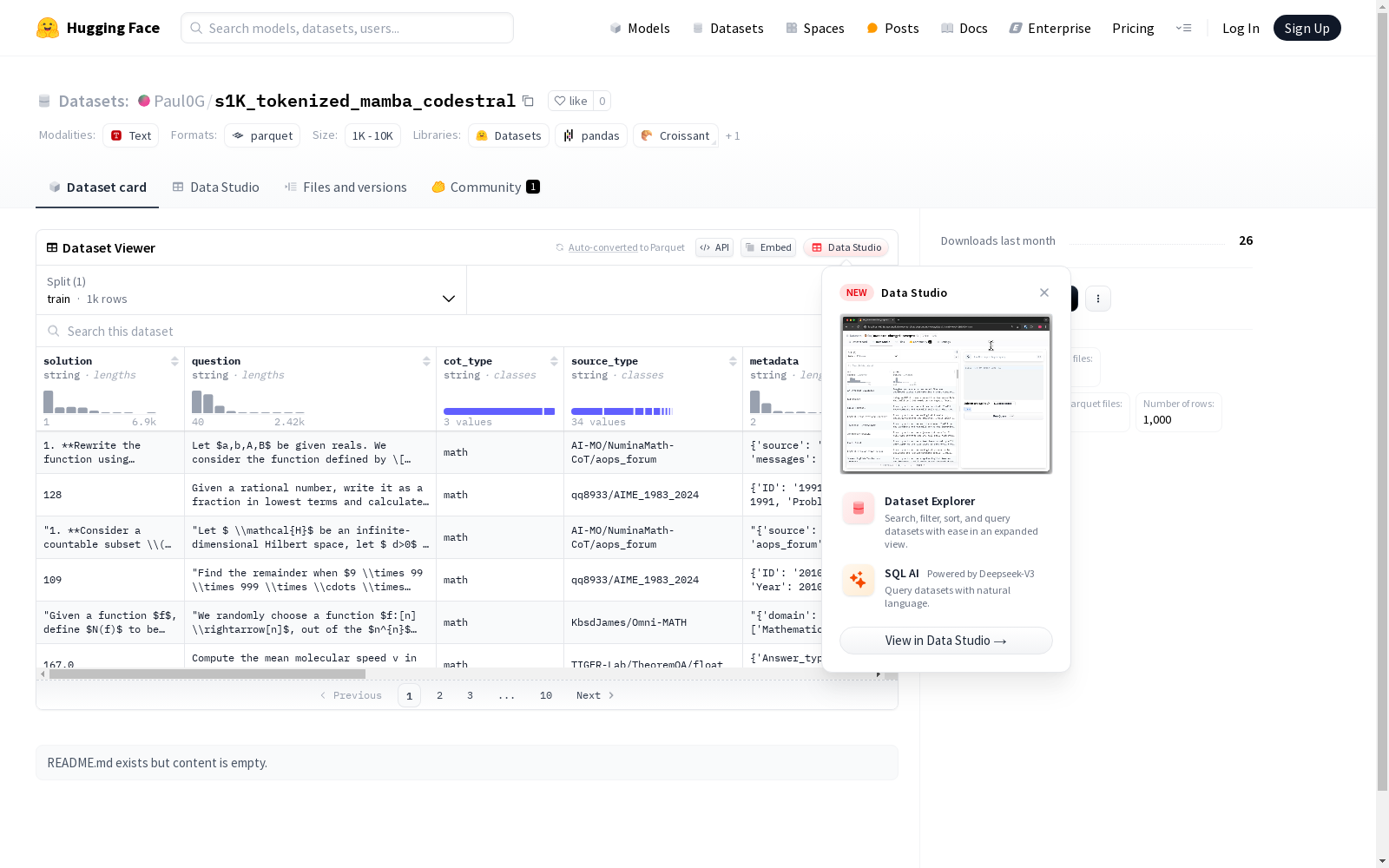Screen dimensions: 1389x868
Task: Click the Next page button
Action: 596,695
